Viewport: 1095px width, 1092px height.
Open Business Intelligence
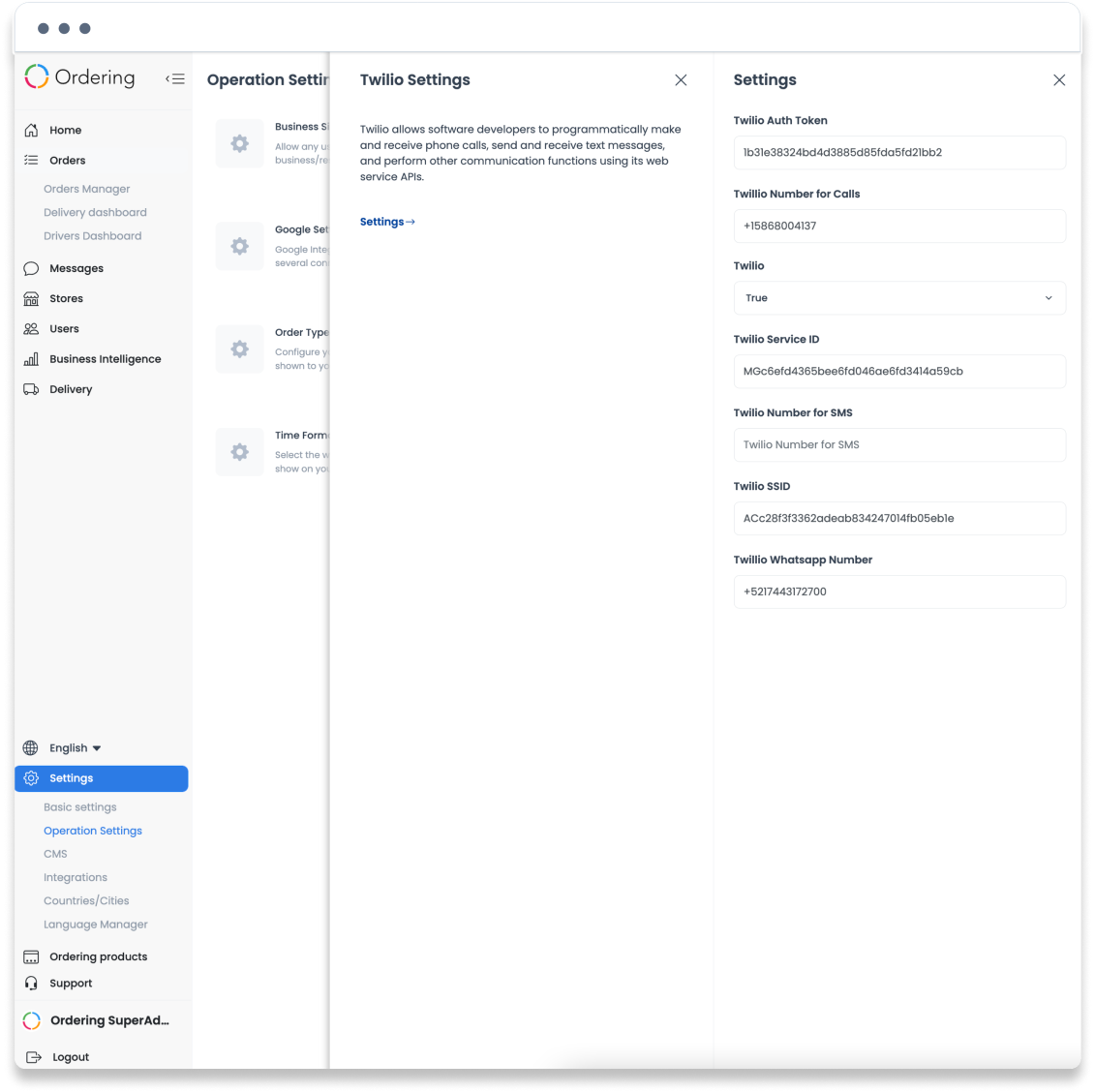[x=106, y=359]
